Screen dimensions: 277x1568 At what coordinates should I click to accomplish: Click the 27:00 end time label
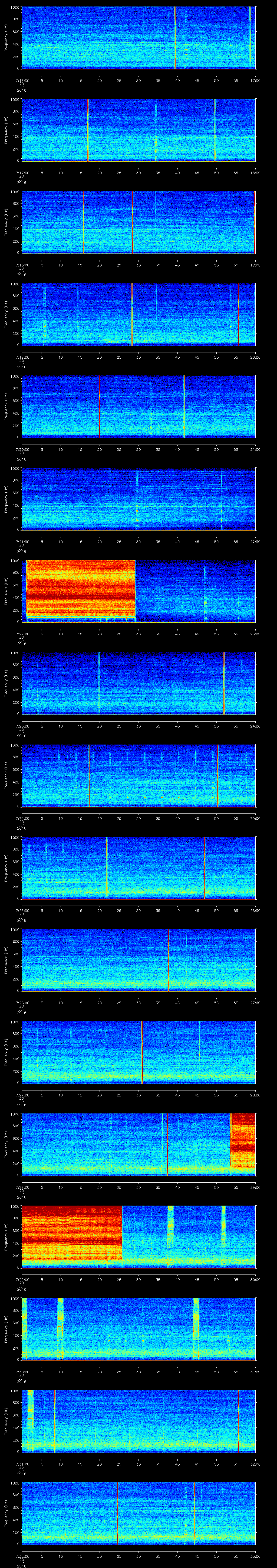(255, 1003)
